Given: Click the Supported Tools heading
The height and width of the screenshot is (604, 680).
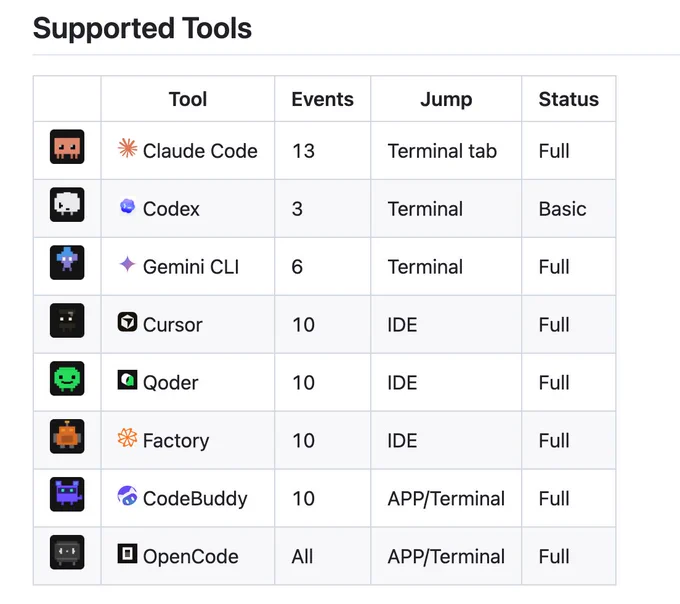Looking at the screenshot, I should 142,29.
